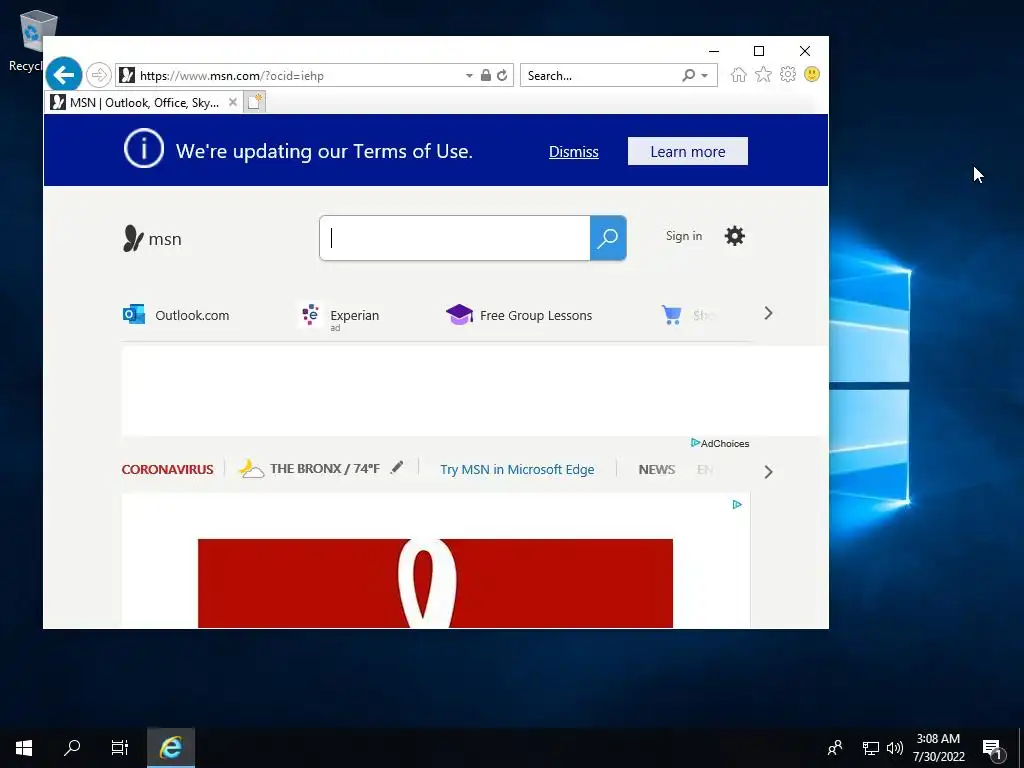This screenshot has width=1024, height=768.
Task: Dismiss the Terms of Use banner
Action: (x=573, y=152)
